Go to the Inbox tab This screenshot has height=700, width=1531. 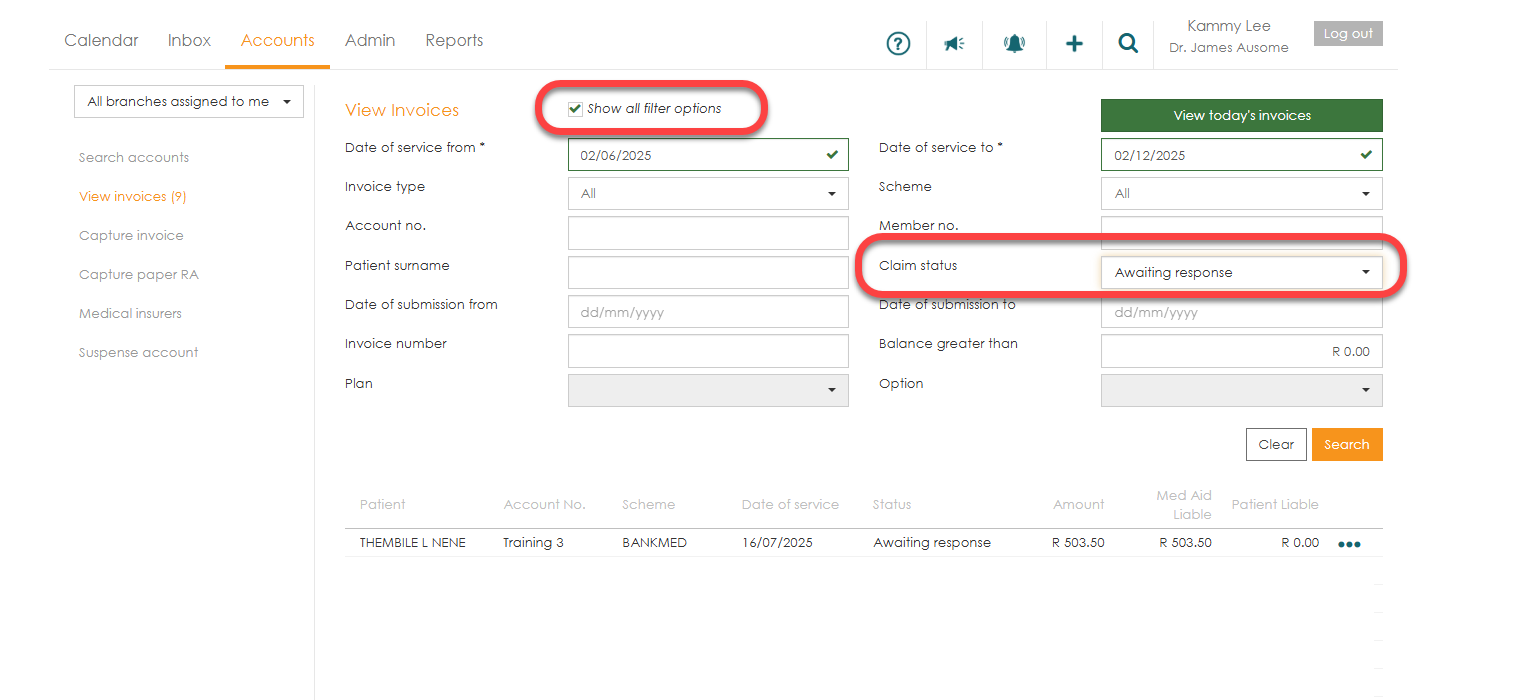click(x=189, y=41)
